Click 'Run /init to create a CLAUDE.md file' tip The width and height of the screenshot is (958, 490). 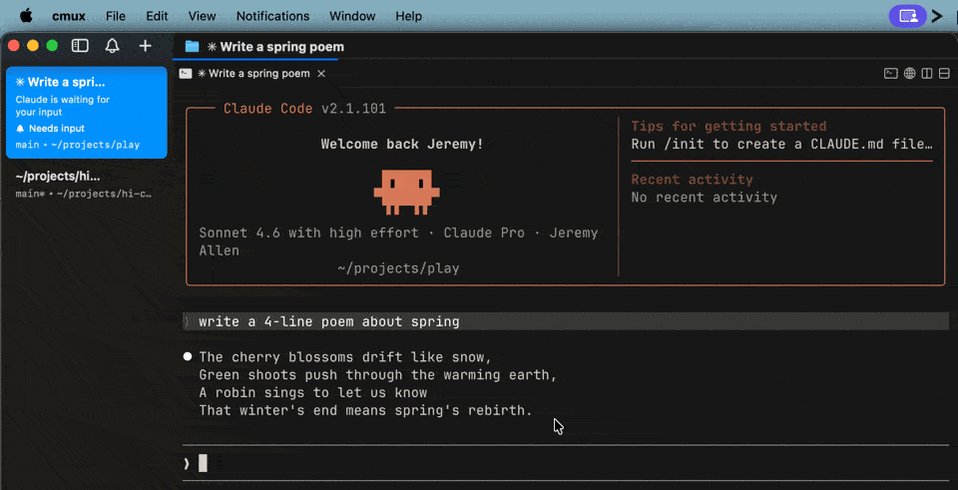click(782, 145)
